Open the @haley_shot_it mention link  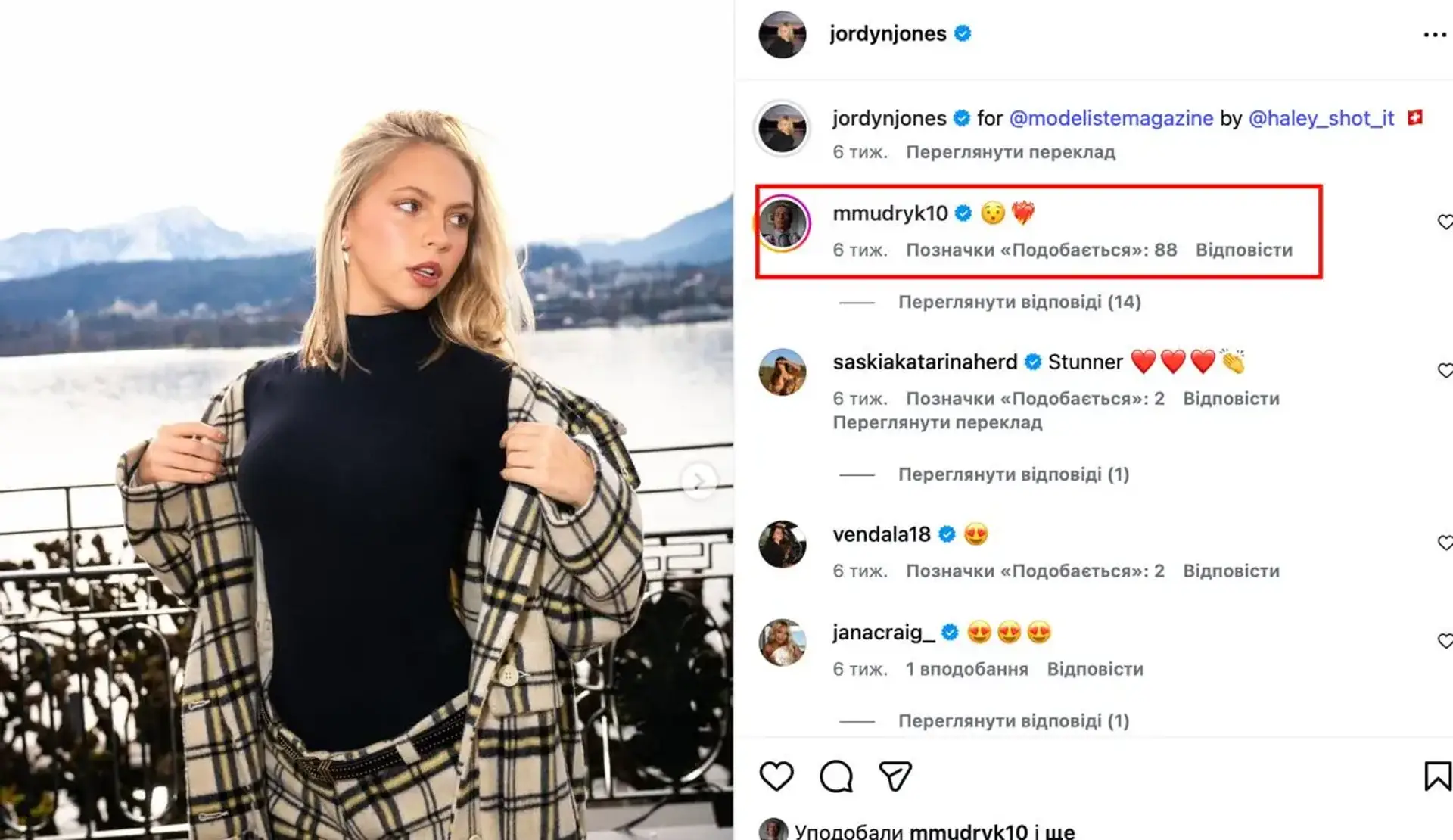(1321, 119)
